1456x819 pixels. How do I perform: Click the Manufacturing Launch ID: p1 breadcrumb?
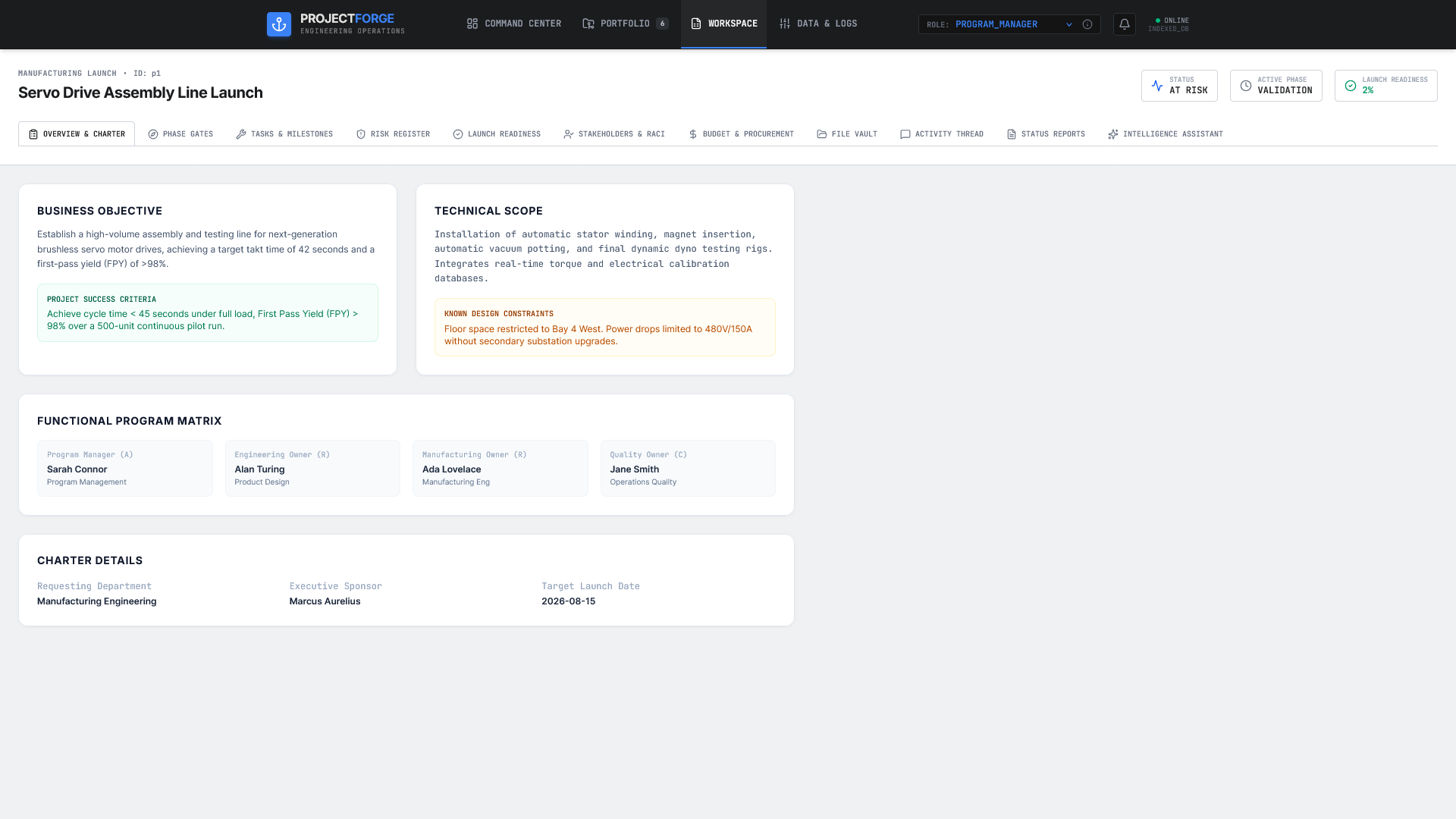(89, 74)
